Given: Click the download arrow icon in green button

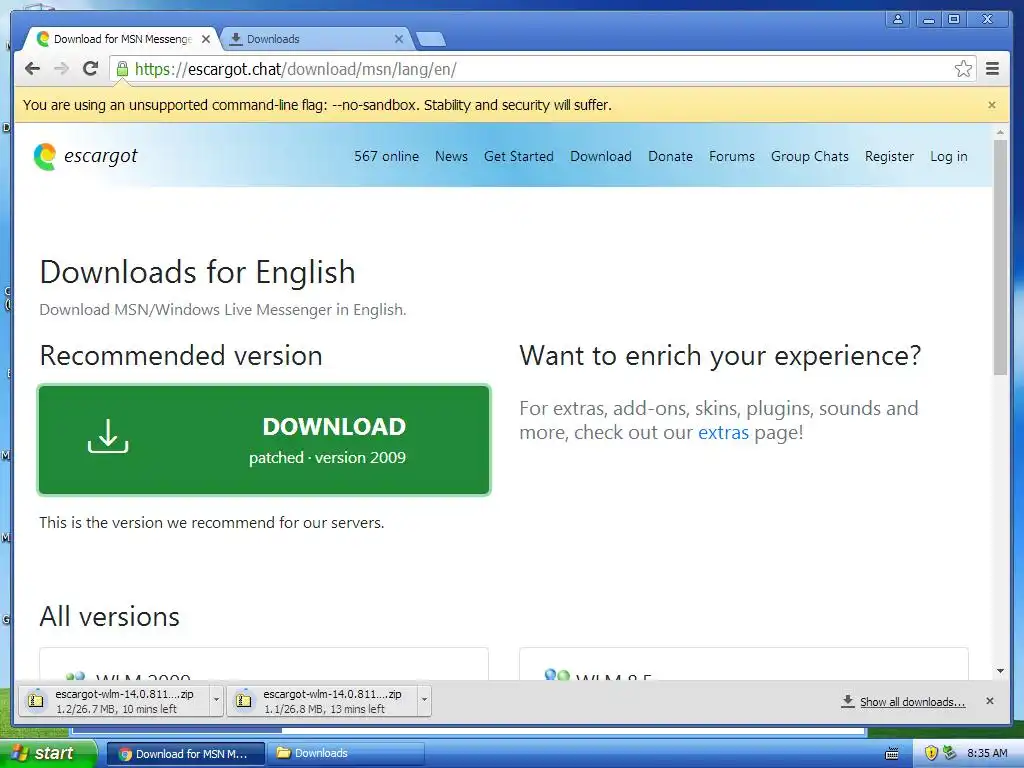Looking at the screenshot, I should click(108, 436).
